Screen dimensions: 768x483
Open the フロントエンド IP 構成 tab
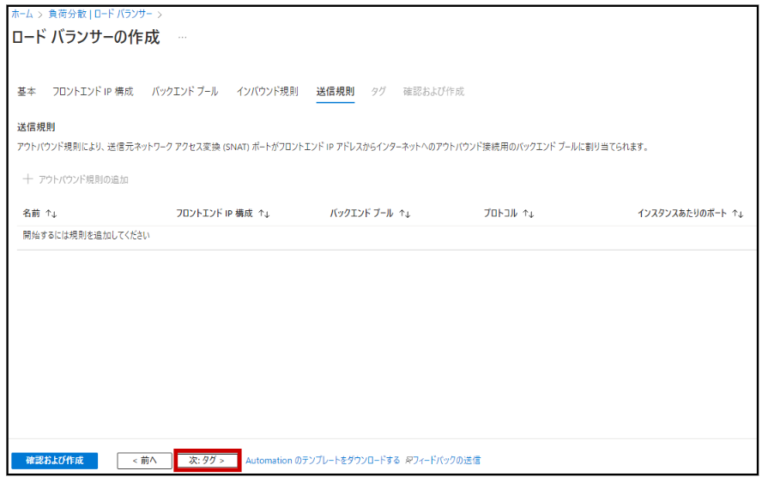click(92, 92)
